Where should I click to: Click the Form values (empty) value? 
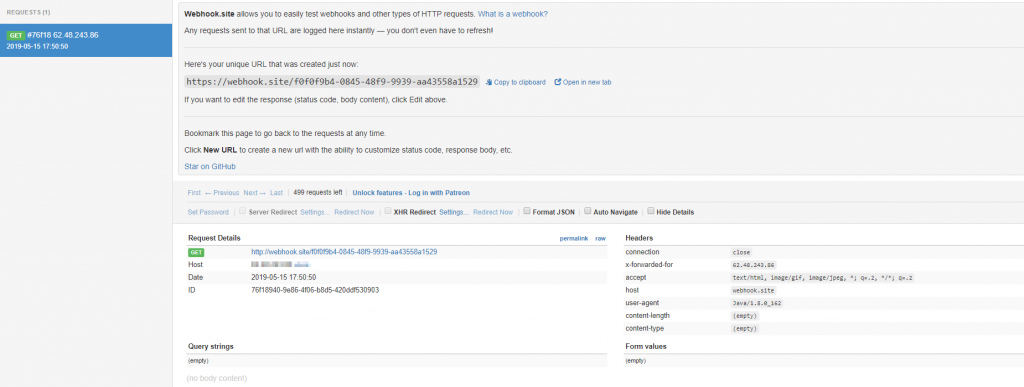[635, 361]
